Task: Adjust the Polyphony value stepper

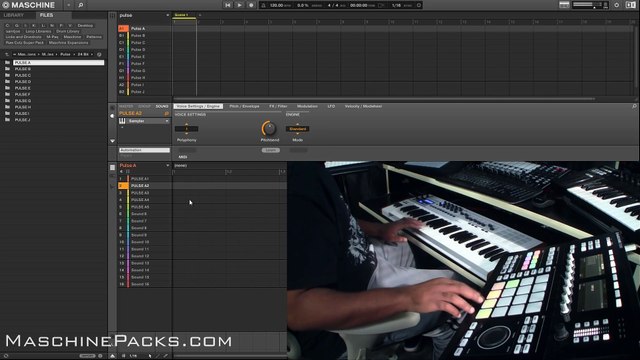Action: [x=187, y=129]
